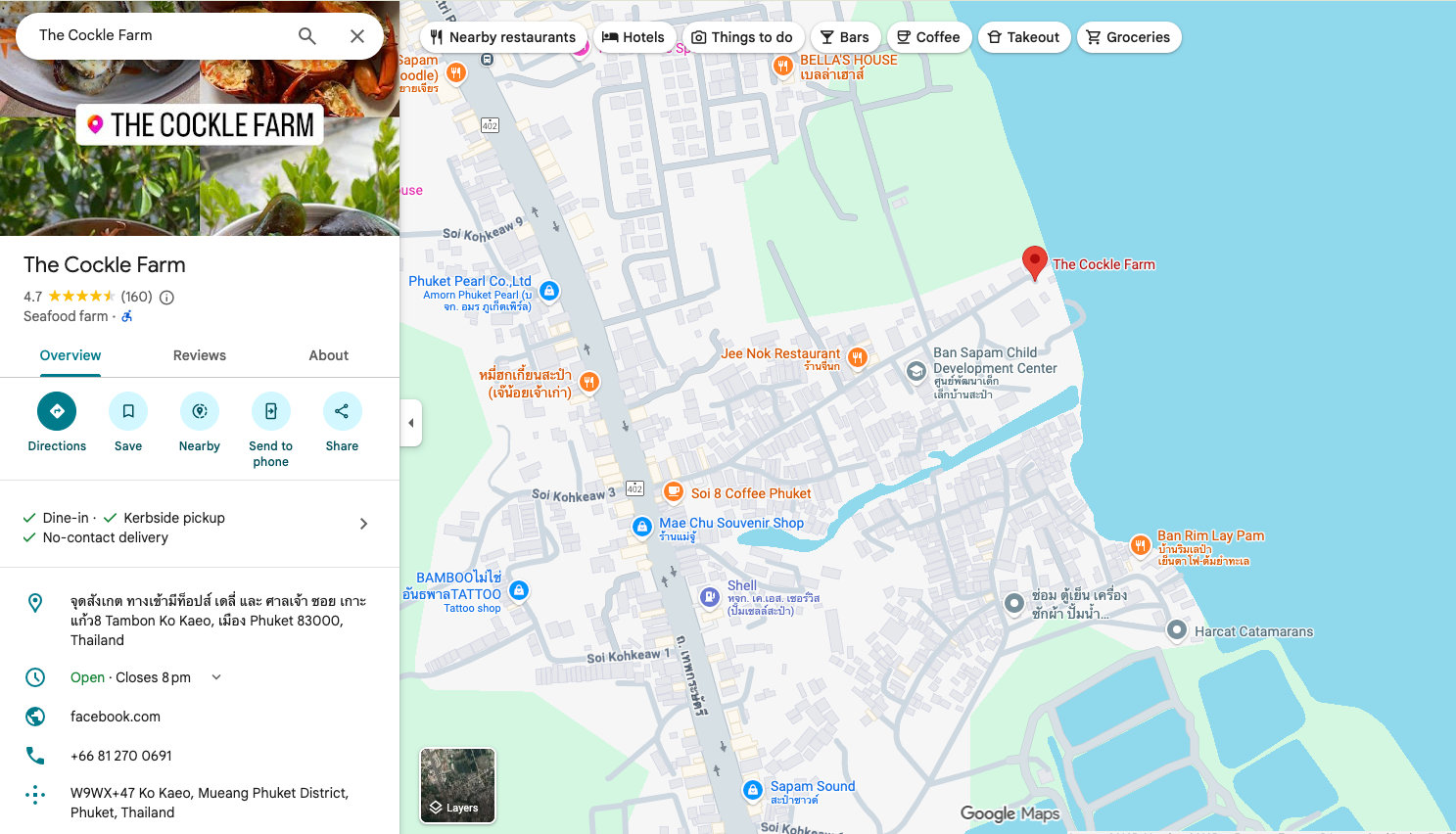
Task: Open Directions to The Cockle Farm
Action: click(x=57, y=423)
